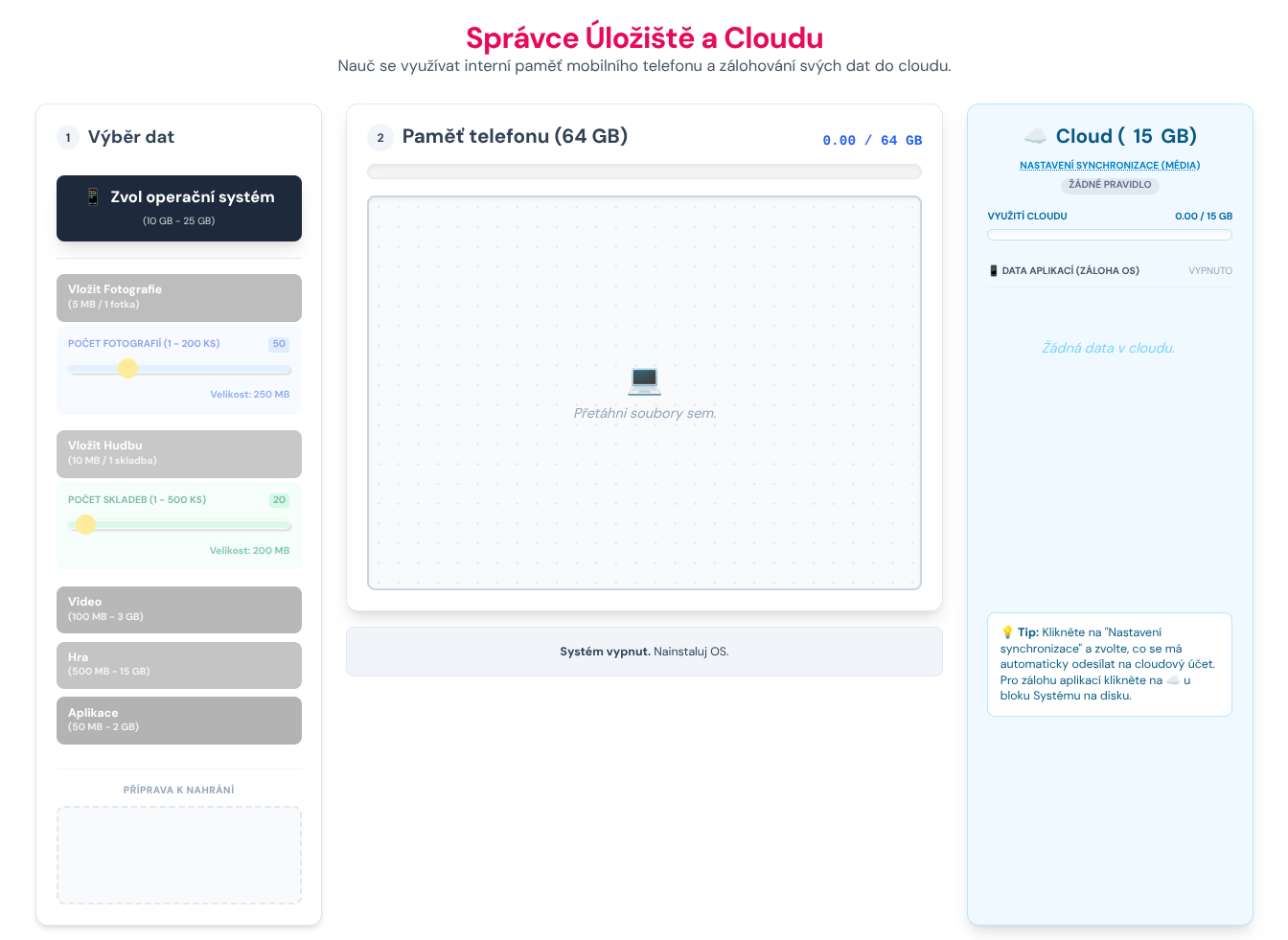
Task: Adjust the Počet skladeb slider handle
Action: (x=85, y=525)
